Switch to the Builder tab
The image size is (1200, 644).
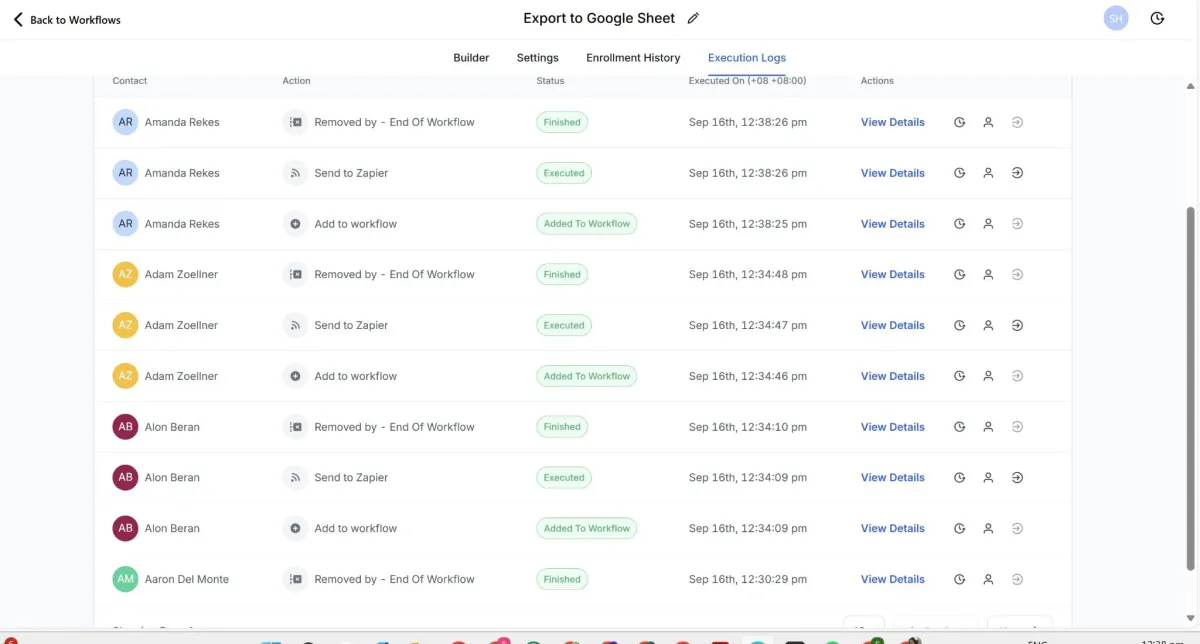[471, 58]
